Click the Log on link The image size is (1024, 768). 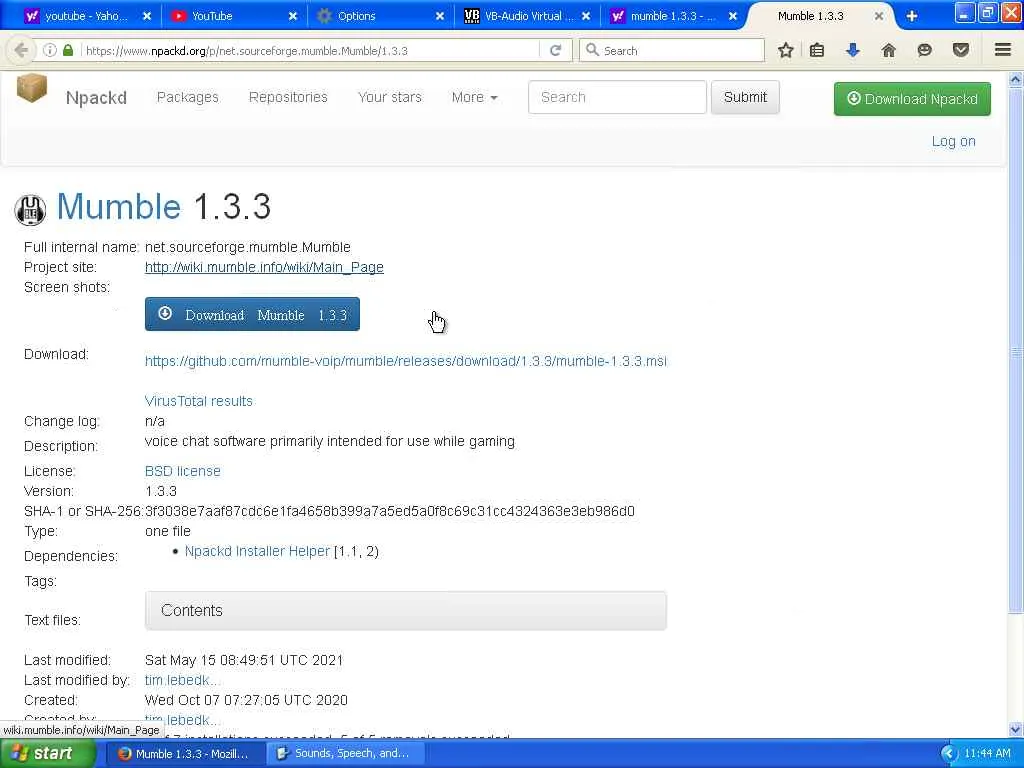[953, 141]
